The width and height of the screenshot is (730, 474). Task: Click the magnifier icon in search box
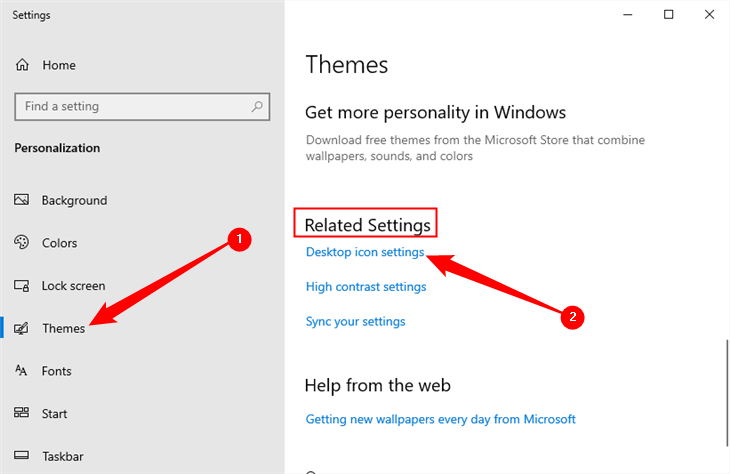coord(257,106)
